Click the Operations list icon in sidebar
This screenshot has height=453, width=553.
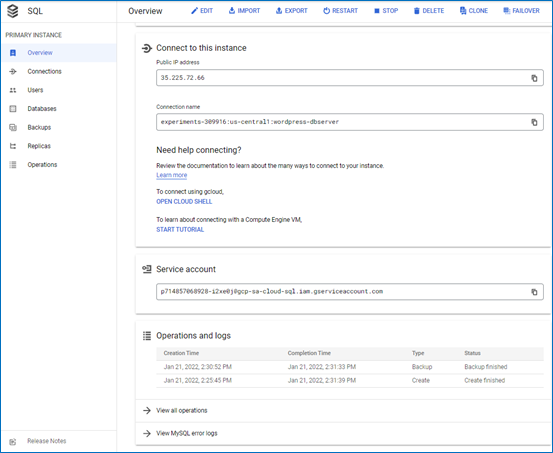point(13,165)
